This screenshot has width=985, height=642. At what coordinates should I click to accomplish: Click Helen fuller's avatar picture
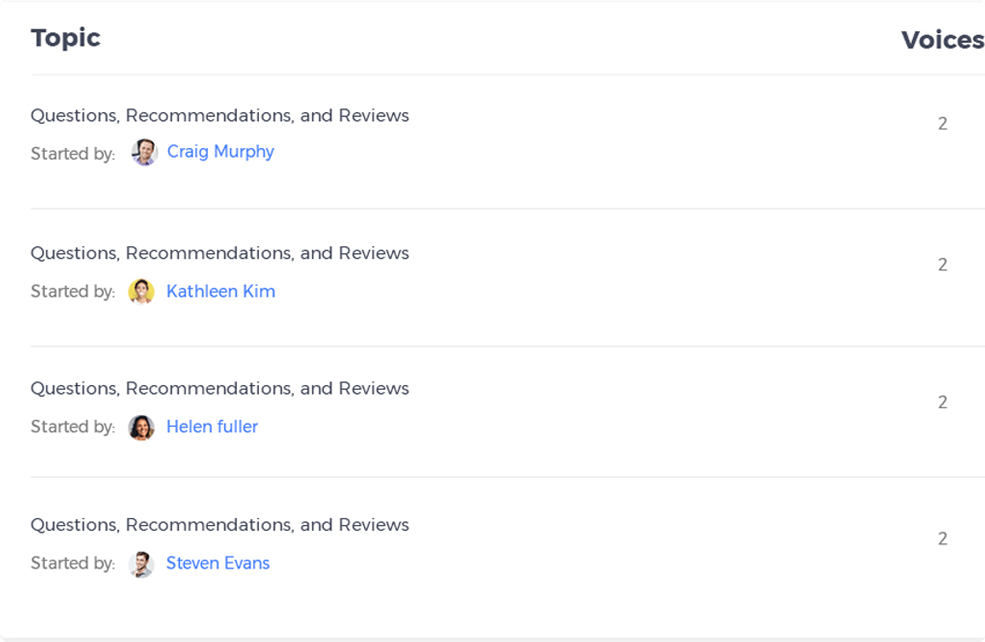click(142, 427)
